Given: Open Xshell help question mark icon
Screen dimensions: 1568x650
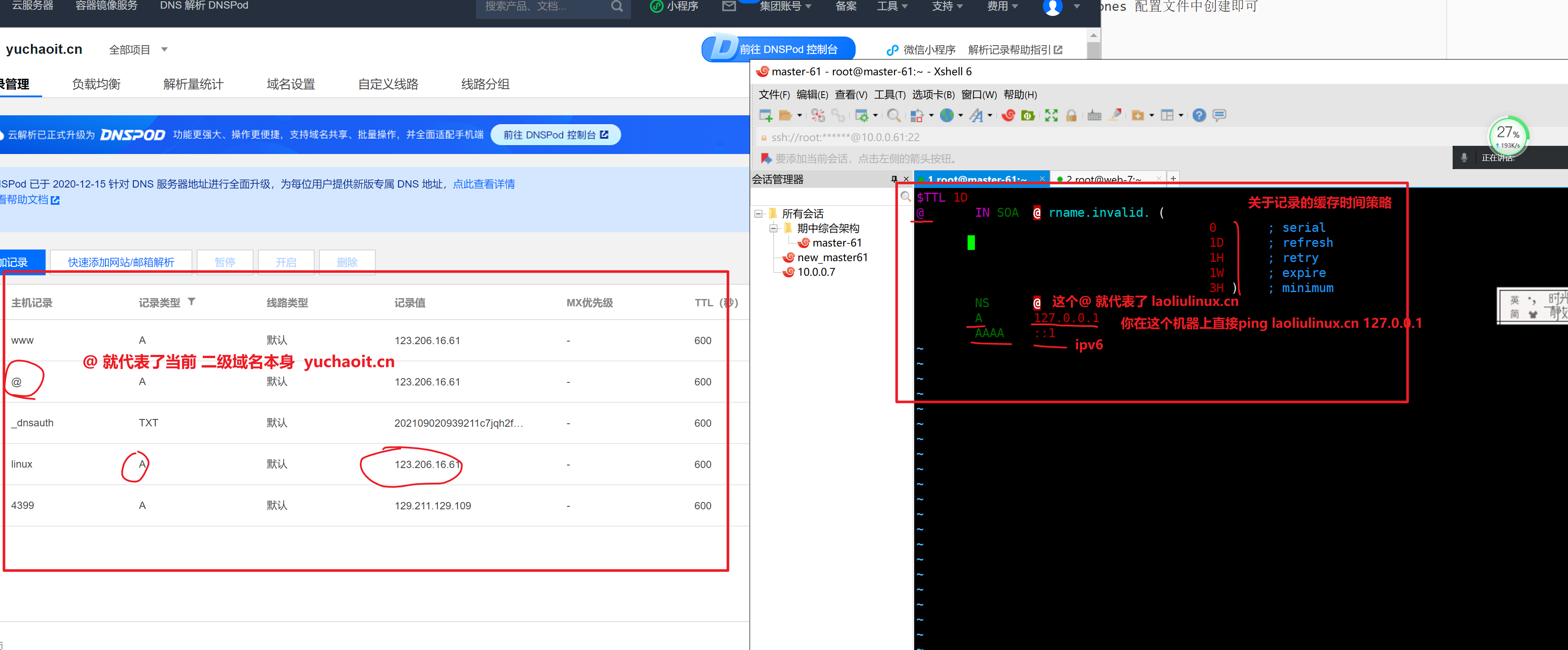Looking at the screenshot, I should (1199, 115).
